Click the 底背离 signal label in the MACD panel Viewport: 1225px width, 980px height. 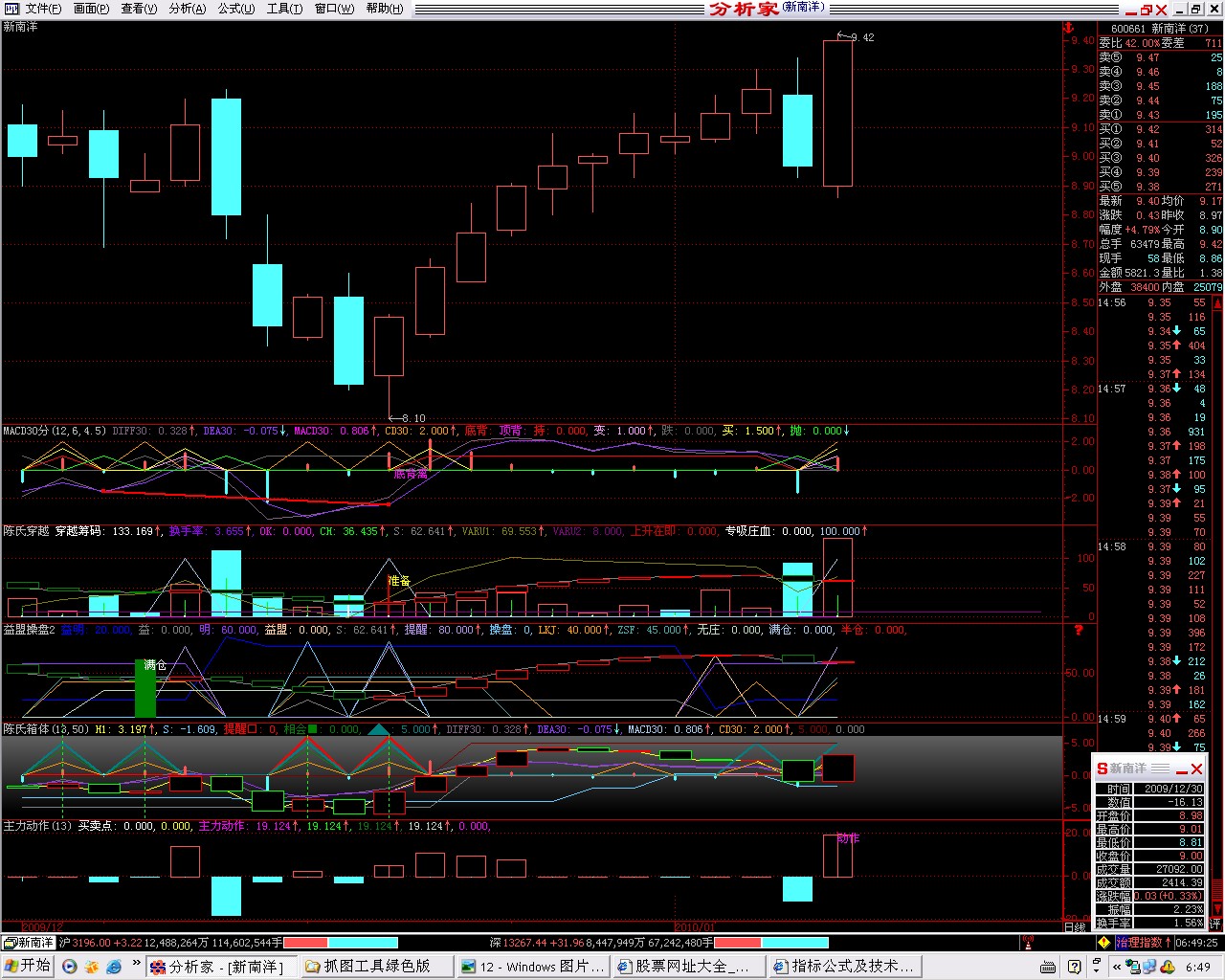point(411,474)
